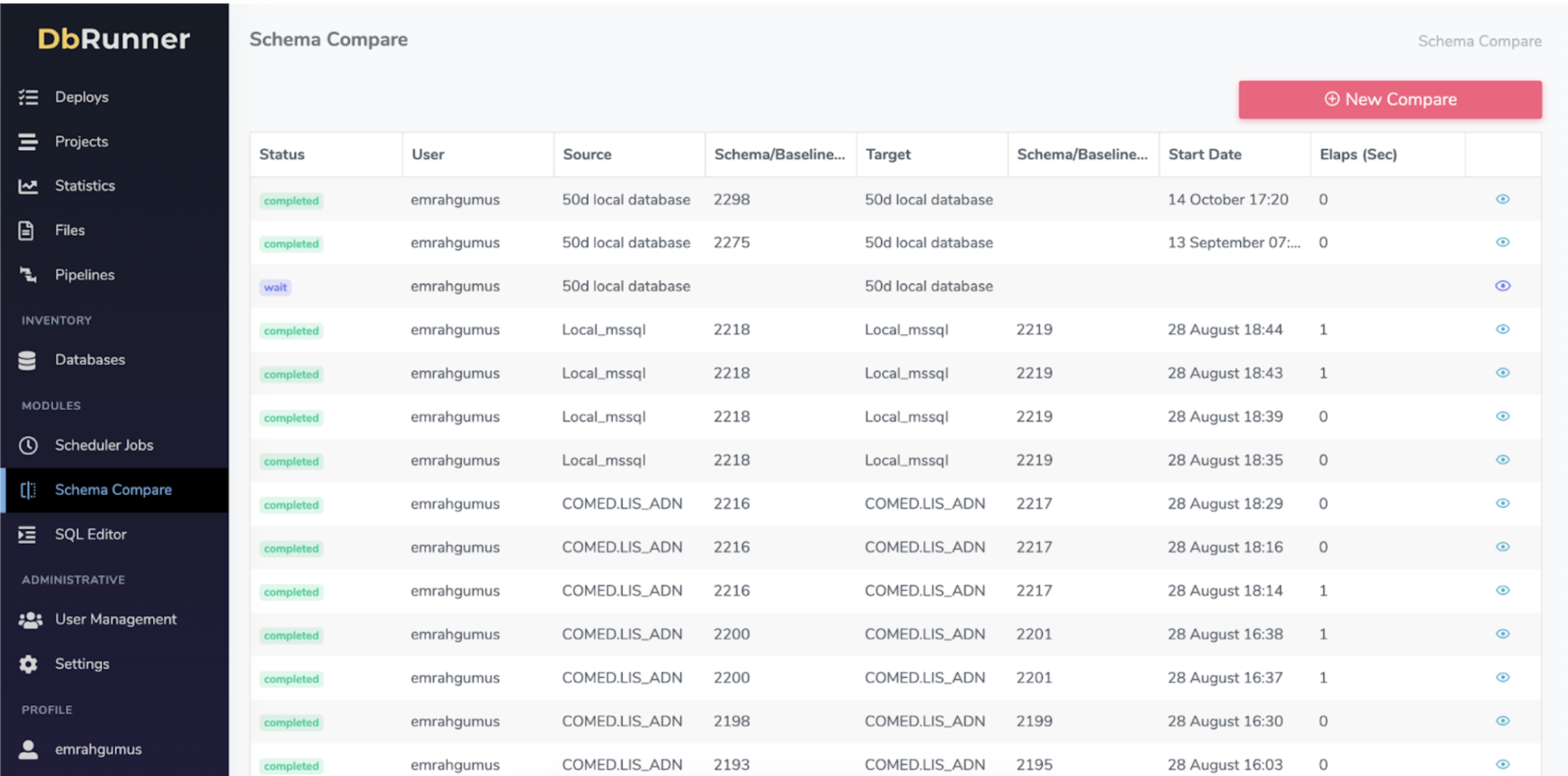Screen dimensions: 1568x776
Task: Click the New Compare button
Action: click(x=1389, y=100)
